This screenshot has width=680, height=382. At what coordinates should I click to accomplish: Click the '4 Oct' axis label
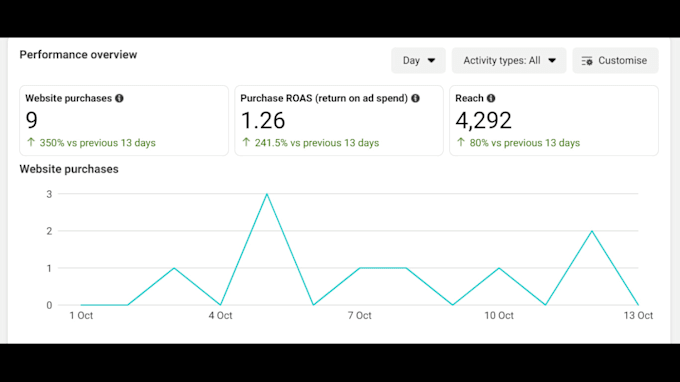[x=220, y=316]
